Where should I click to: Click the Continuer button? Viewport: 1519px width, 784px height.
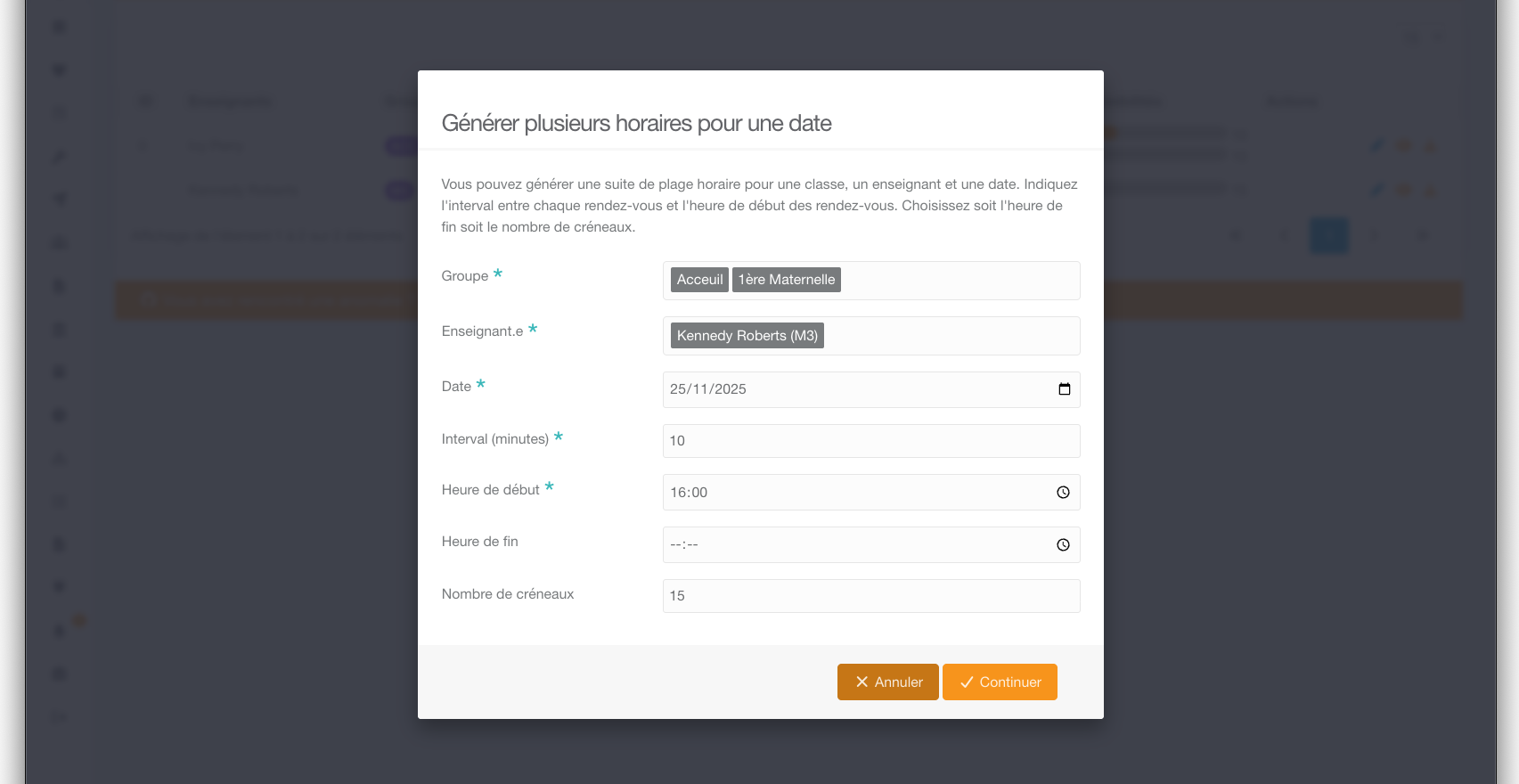click(1000, 682)
